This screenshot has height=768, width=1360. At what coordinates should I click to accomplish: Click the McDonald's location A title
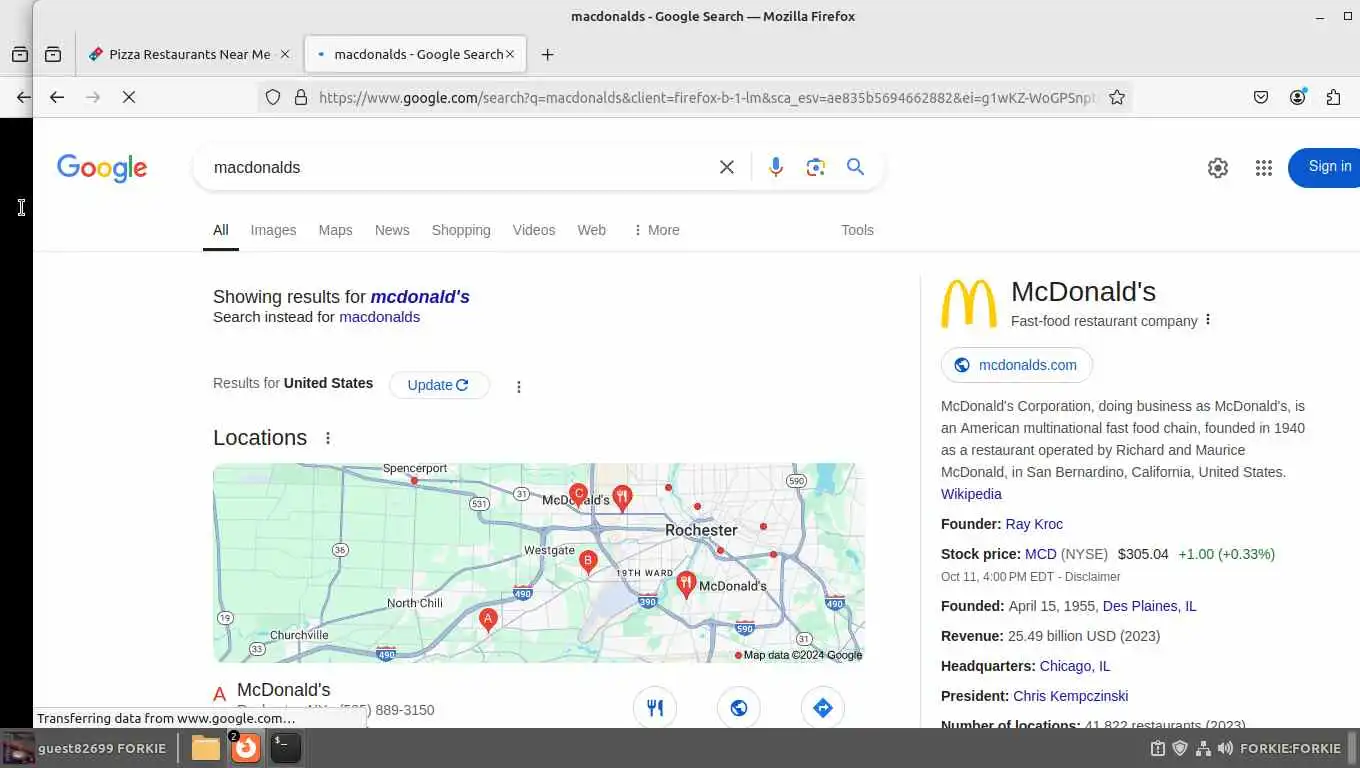(283, 690)
